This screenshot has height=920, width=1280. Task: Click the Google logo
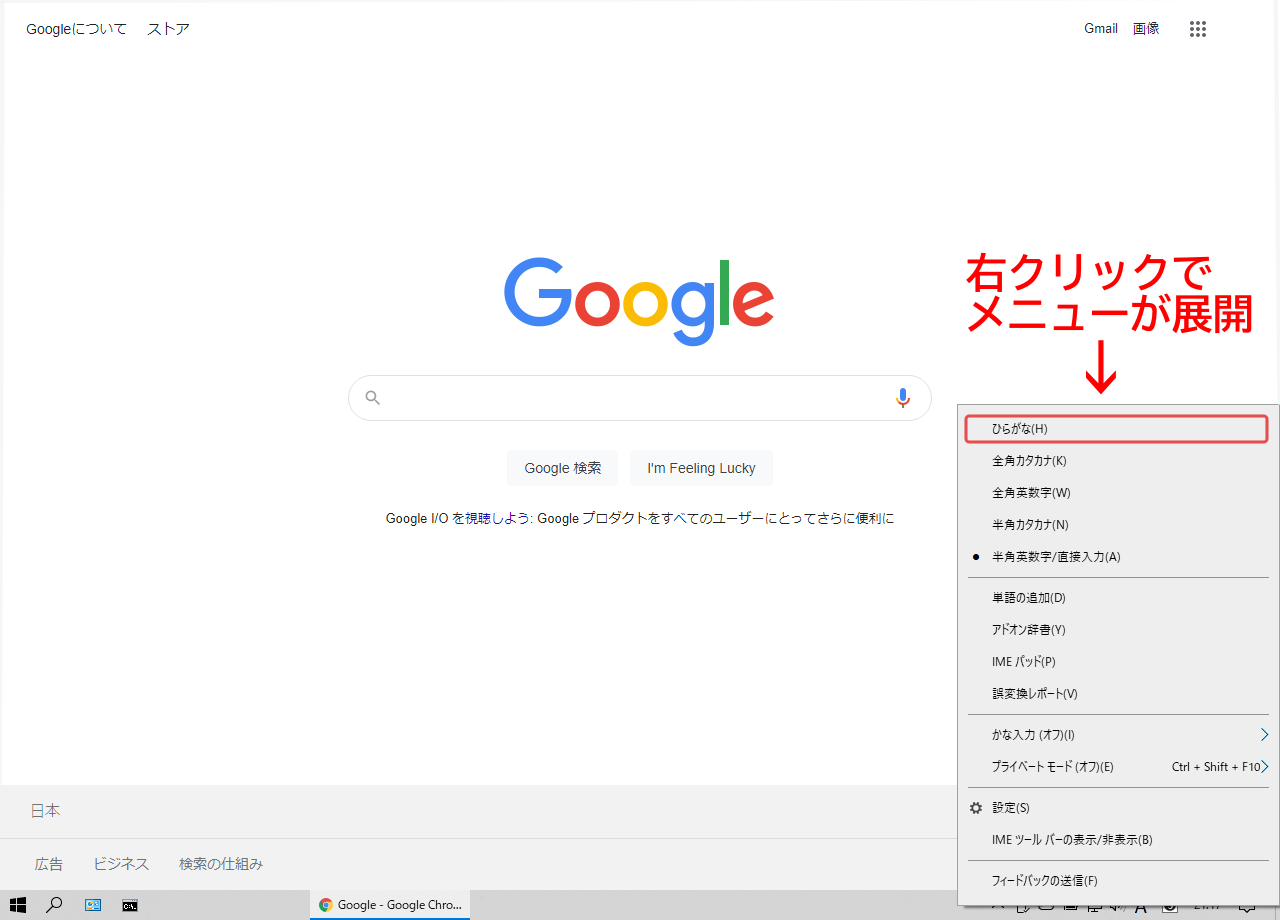(x=639, y=300)
